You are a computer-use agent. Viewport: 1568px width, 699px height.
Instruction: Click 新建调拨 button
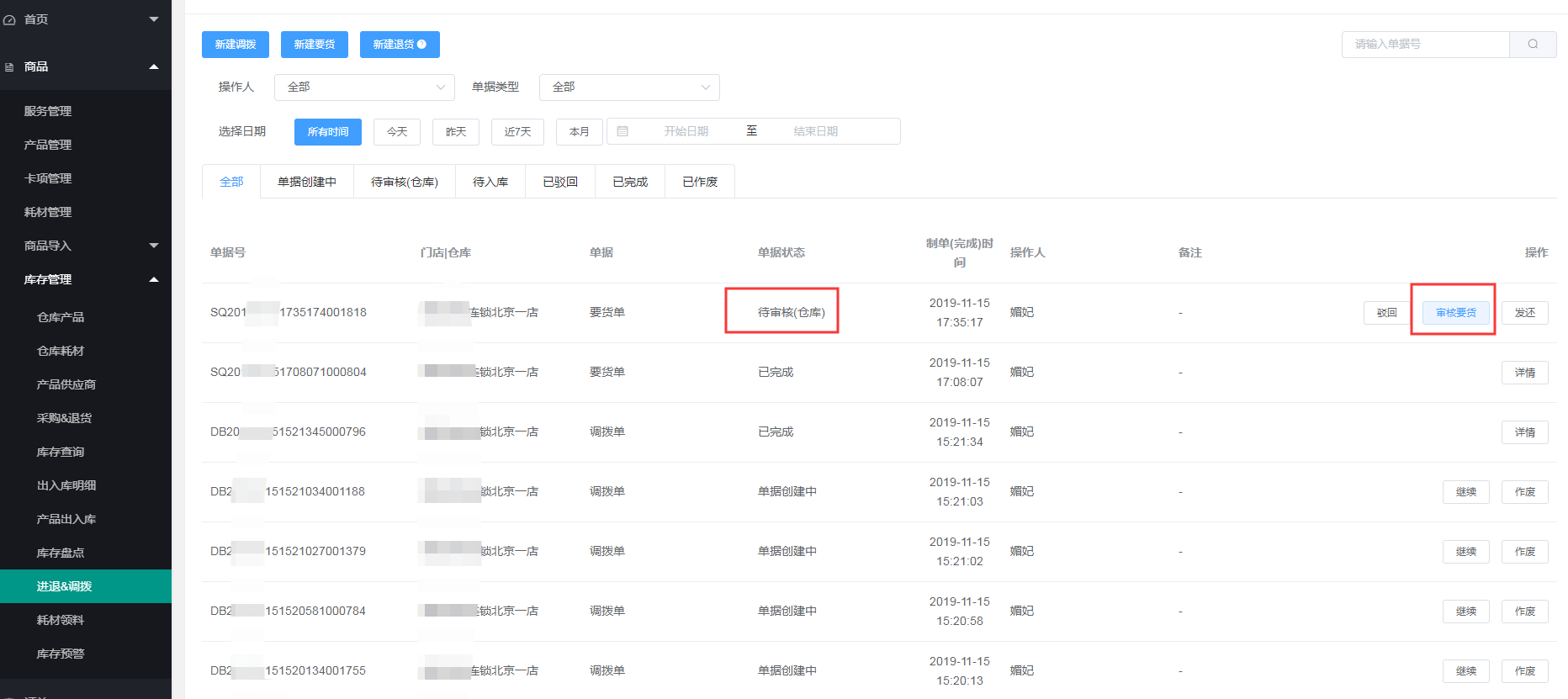click(236, 45)
